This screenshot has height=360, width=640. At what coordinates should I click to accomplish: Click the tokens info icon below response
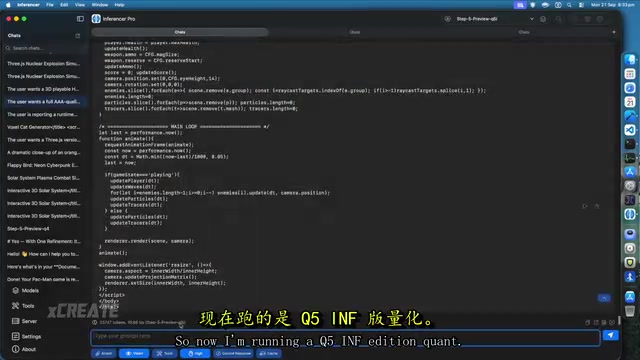click(x=94, y=322)
